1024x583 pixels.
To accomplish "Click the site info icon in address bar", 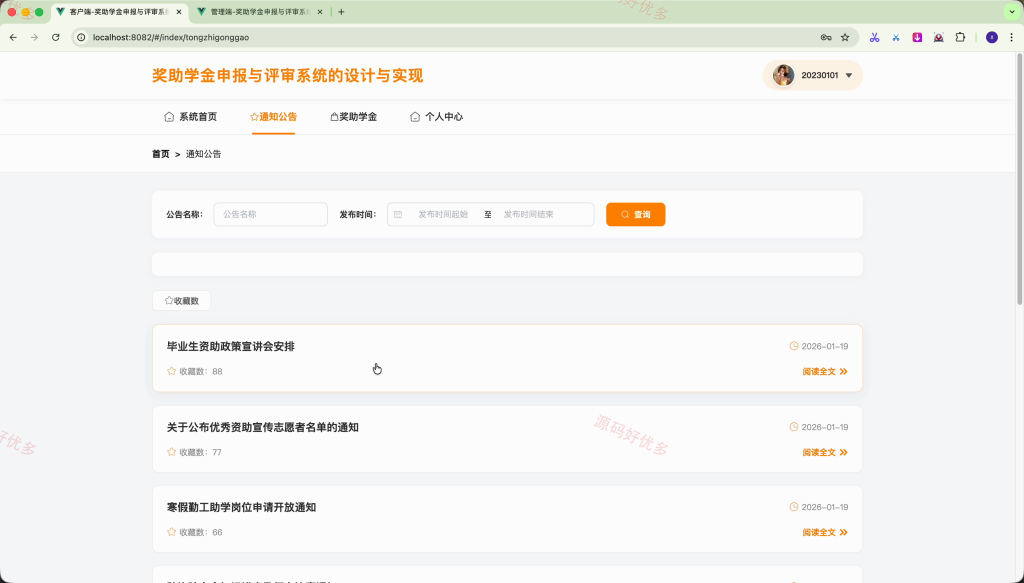I will (82, 37).
